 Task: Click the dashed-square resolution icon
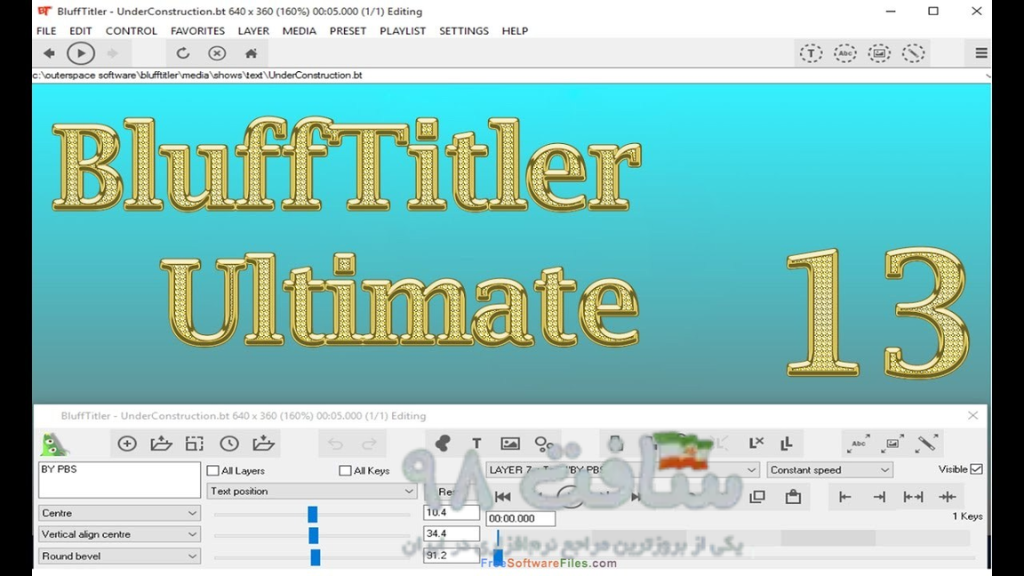pyautogui.click(x=195, y=444)
